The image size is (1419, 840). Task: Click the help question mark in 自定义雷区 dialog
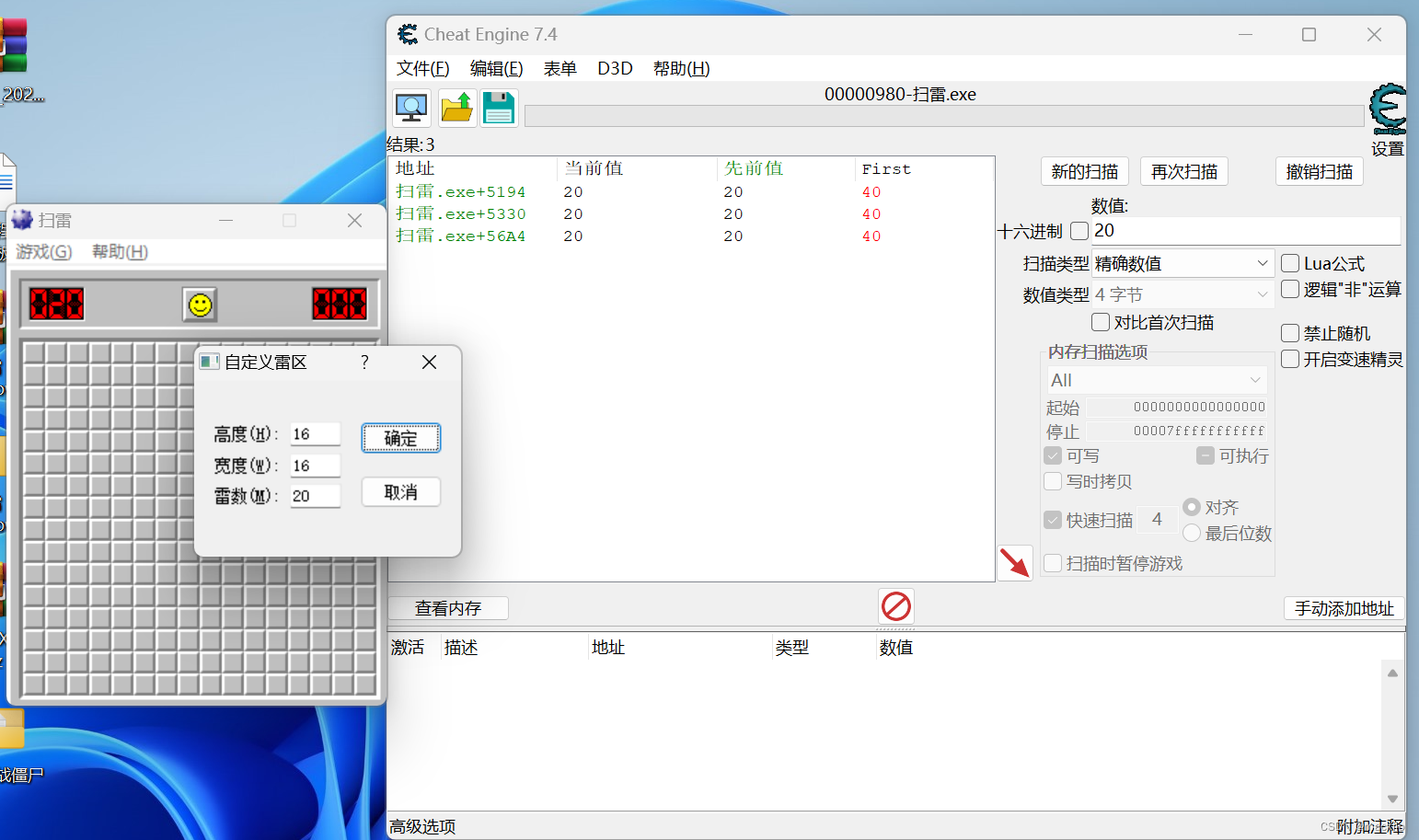tap(364, 362)
